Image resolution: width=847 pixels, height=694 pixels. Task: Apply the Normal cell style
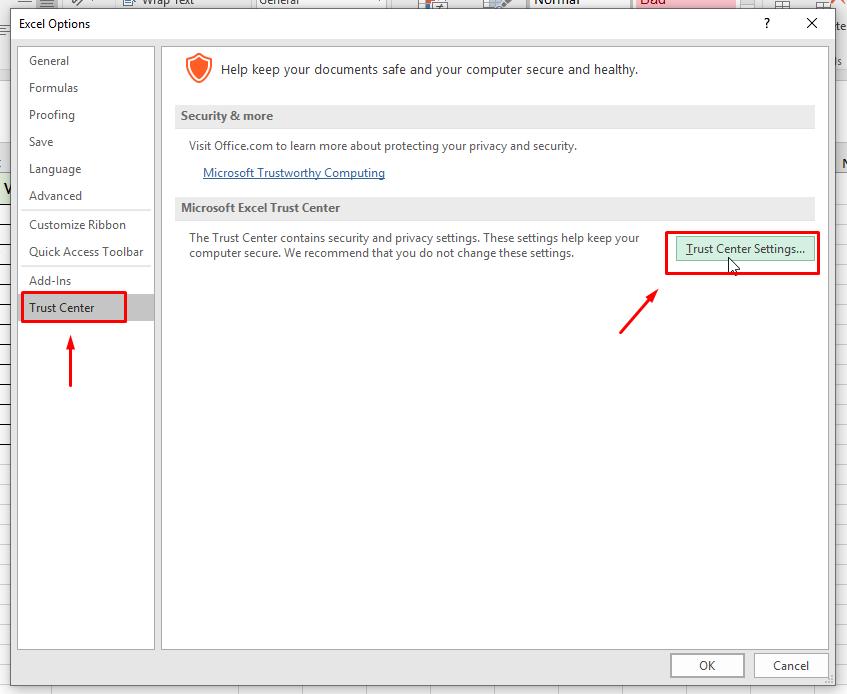(x=578, y=3)
